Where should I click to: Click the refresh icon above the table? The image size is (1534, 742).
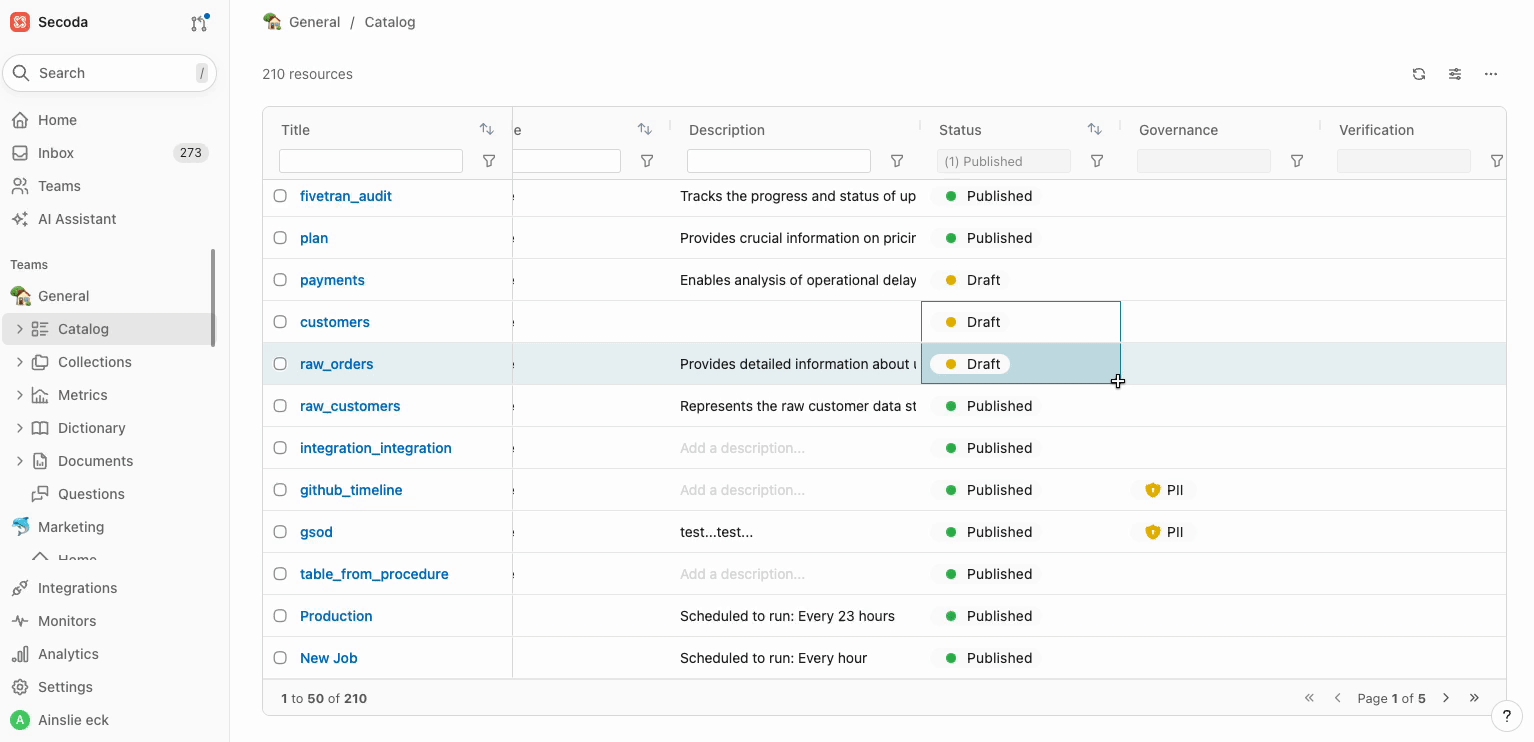[1418, 74]
